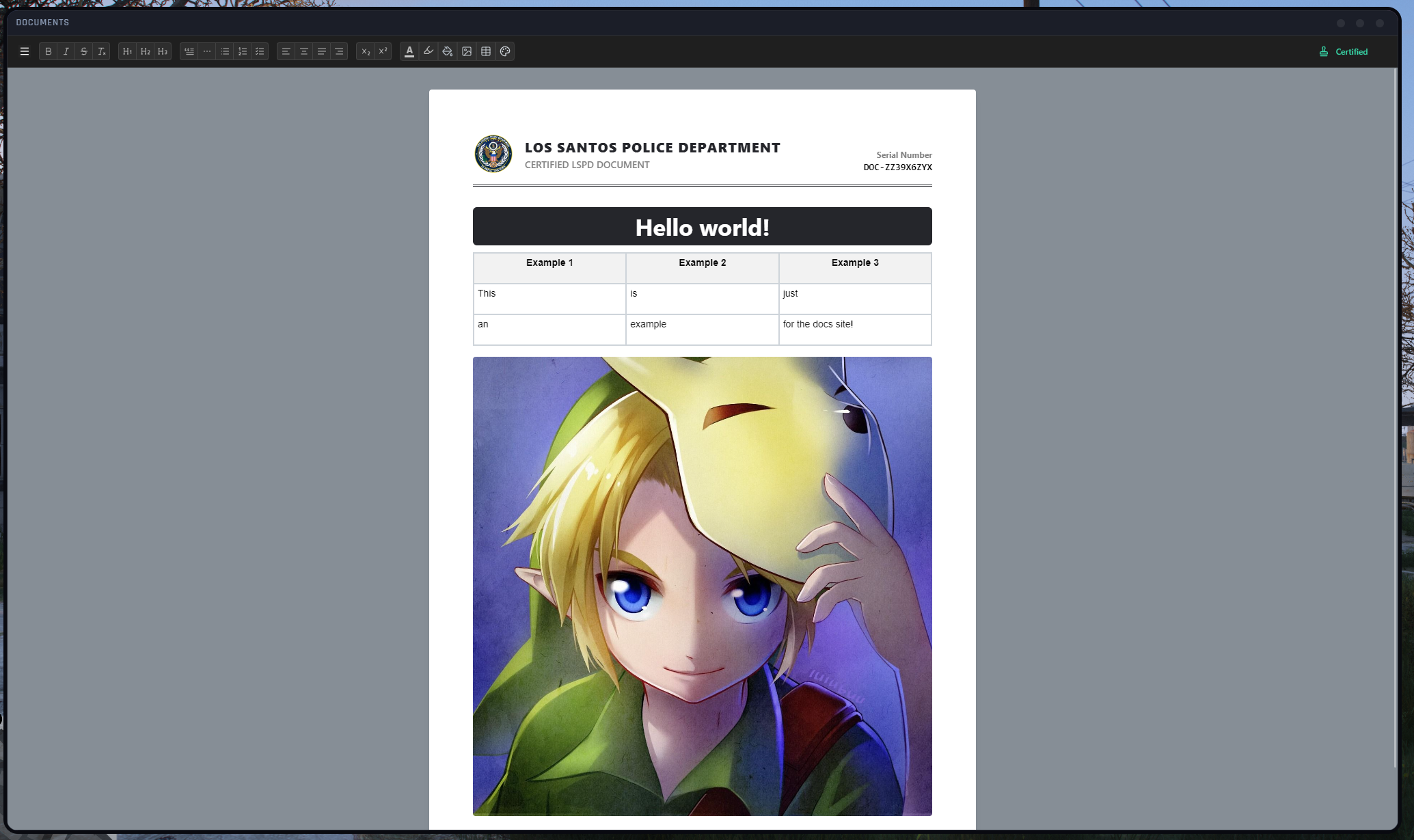Insert a numbered list

click(242, 51)
